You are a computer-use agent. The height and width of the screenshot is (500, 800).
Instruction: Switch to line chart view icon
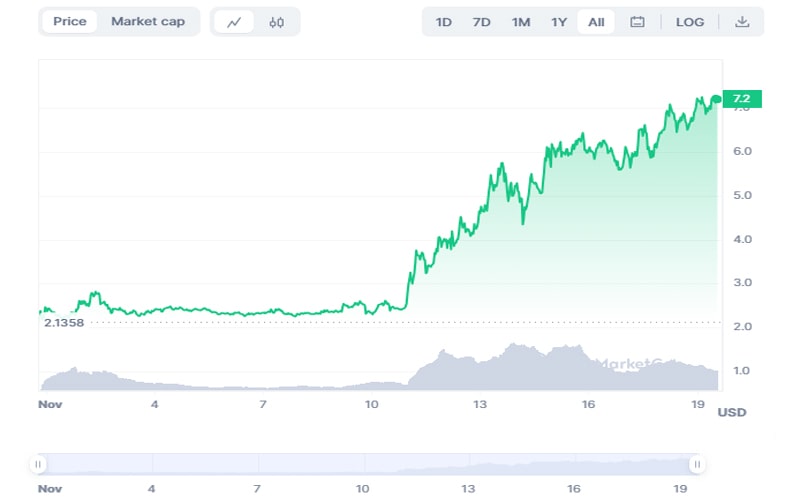234,22
